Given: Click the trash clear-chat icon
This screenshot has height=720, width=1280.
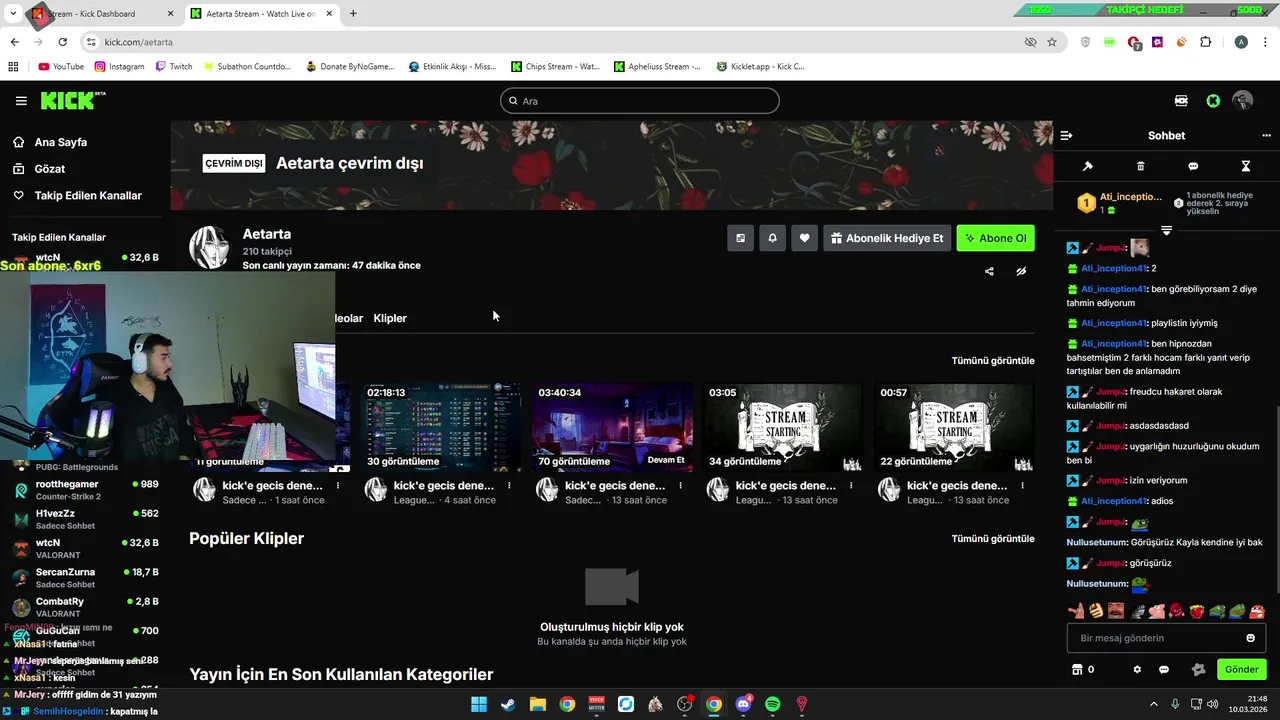Looking at the screenshot, I should pyautogui.click(x=1141, y=166).
